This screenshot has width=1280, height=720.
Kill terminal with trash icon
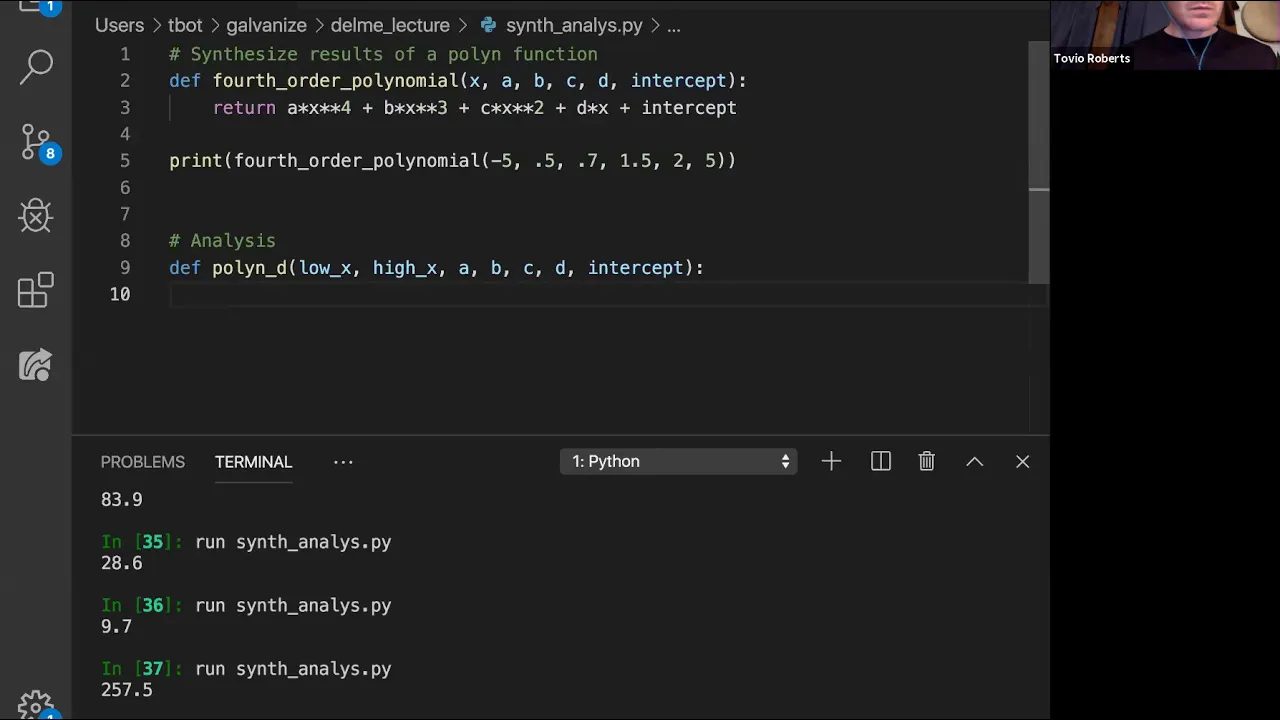tap(927, 461)
